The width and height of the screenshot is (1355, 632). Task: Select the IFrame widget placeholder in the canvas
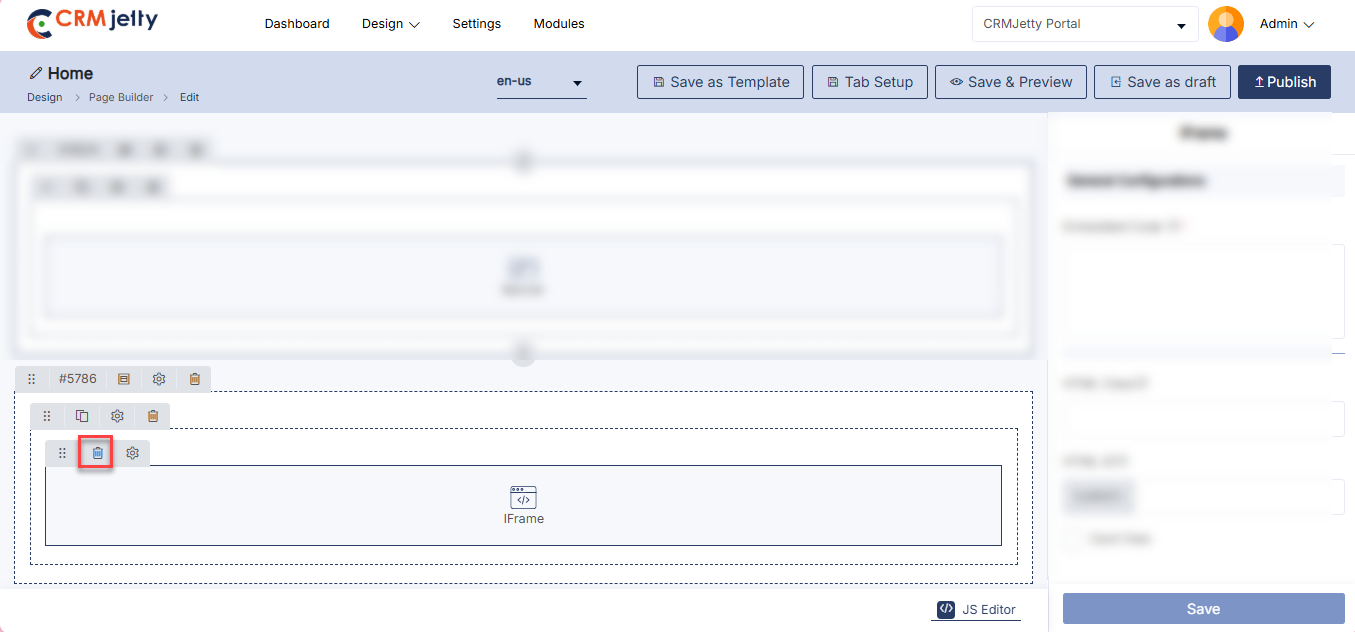[x=523, y=505]
